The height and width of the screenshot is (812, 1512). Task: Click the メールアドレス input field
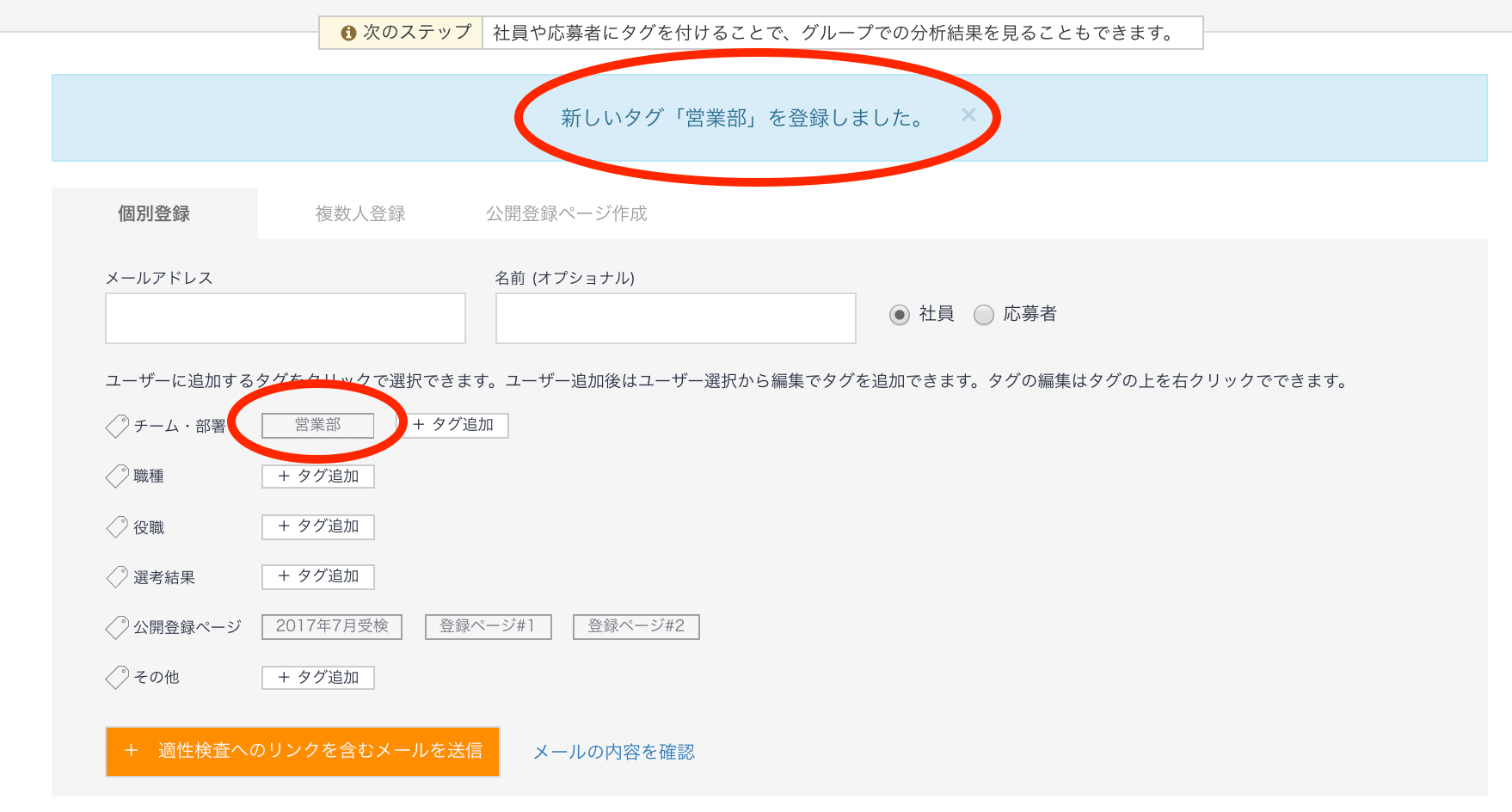tap(285, 317)
